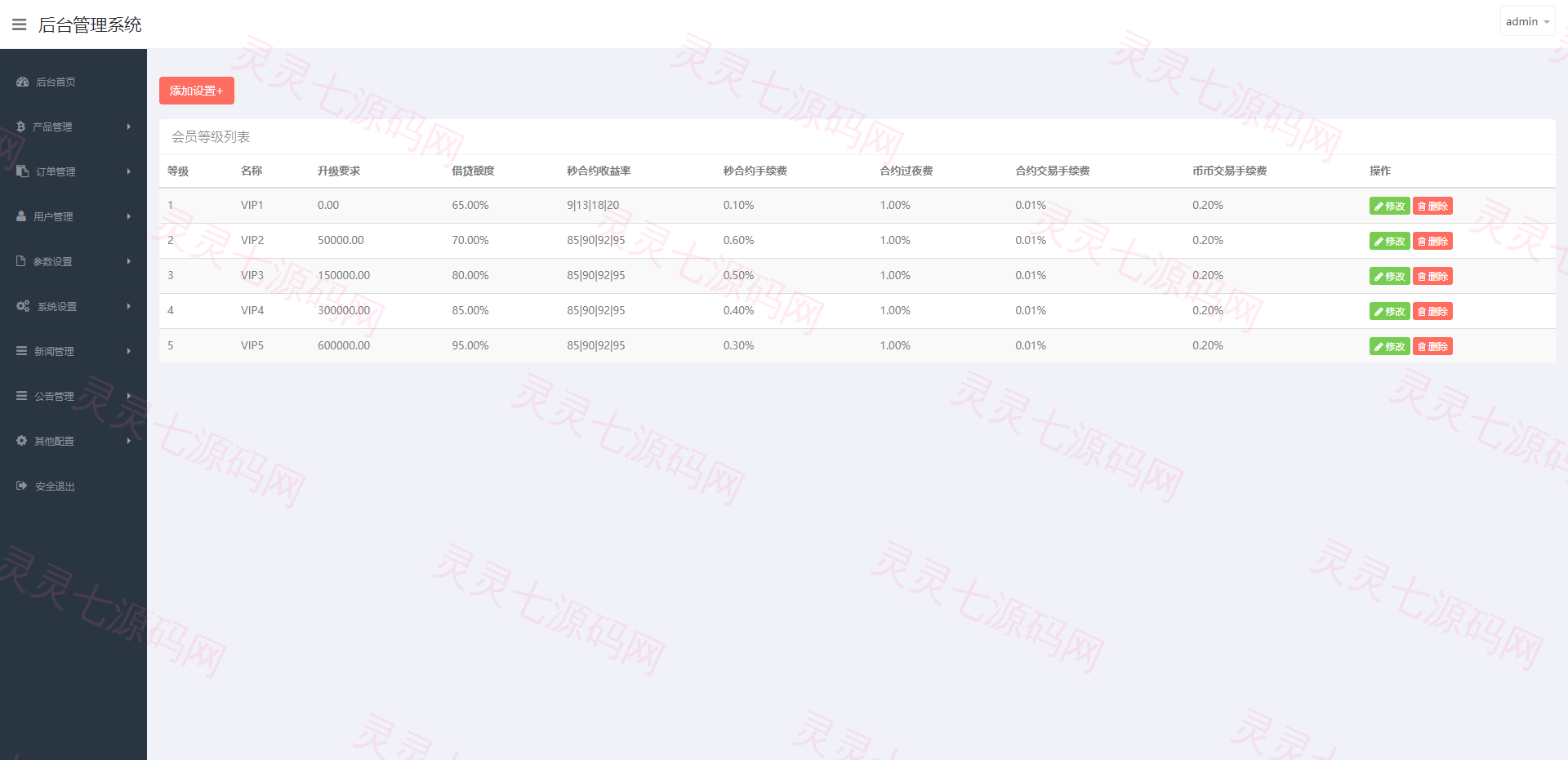Click 删除 for the VIP3 row
Screen dimensions: 1568x760
(1432, 276)
